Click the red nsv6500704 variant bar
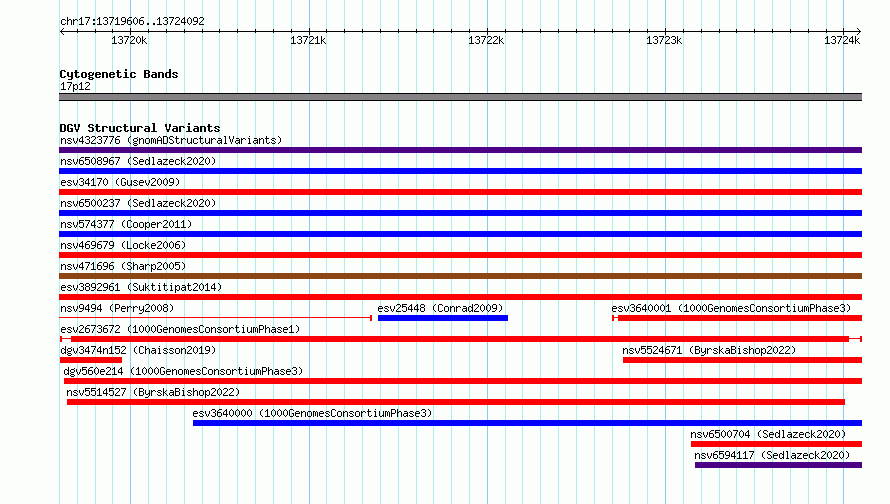The image size is (890, 504). click(x=776, y=444)
